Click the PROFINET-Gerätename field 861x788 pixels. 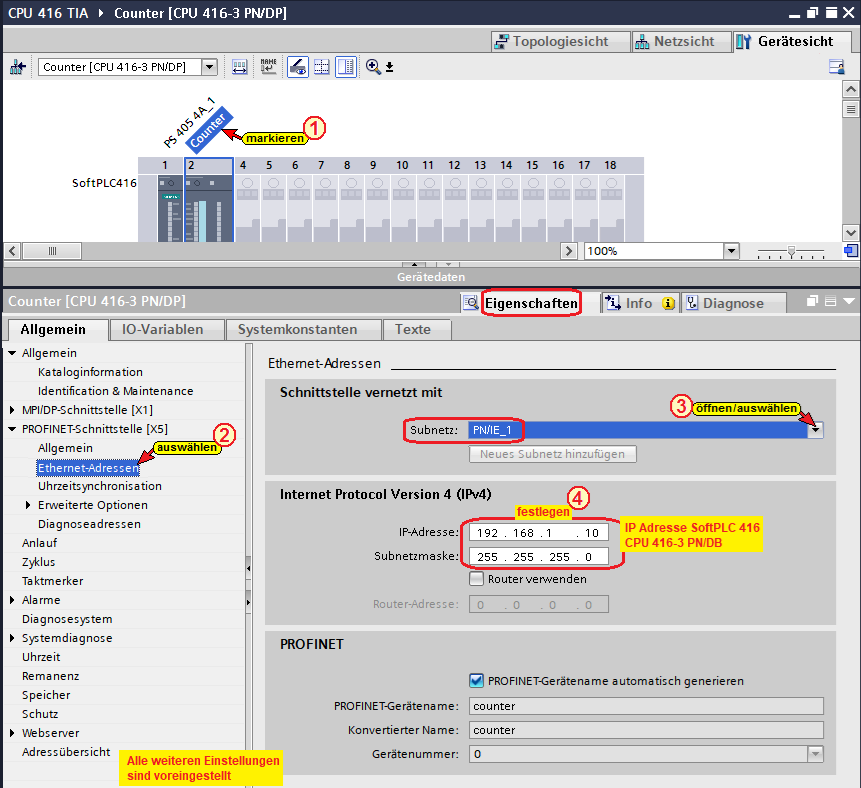point(646,706)
